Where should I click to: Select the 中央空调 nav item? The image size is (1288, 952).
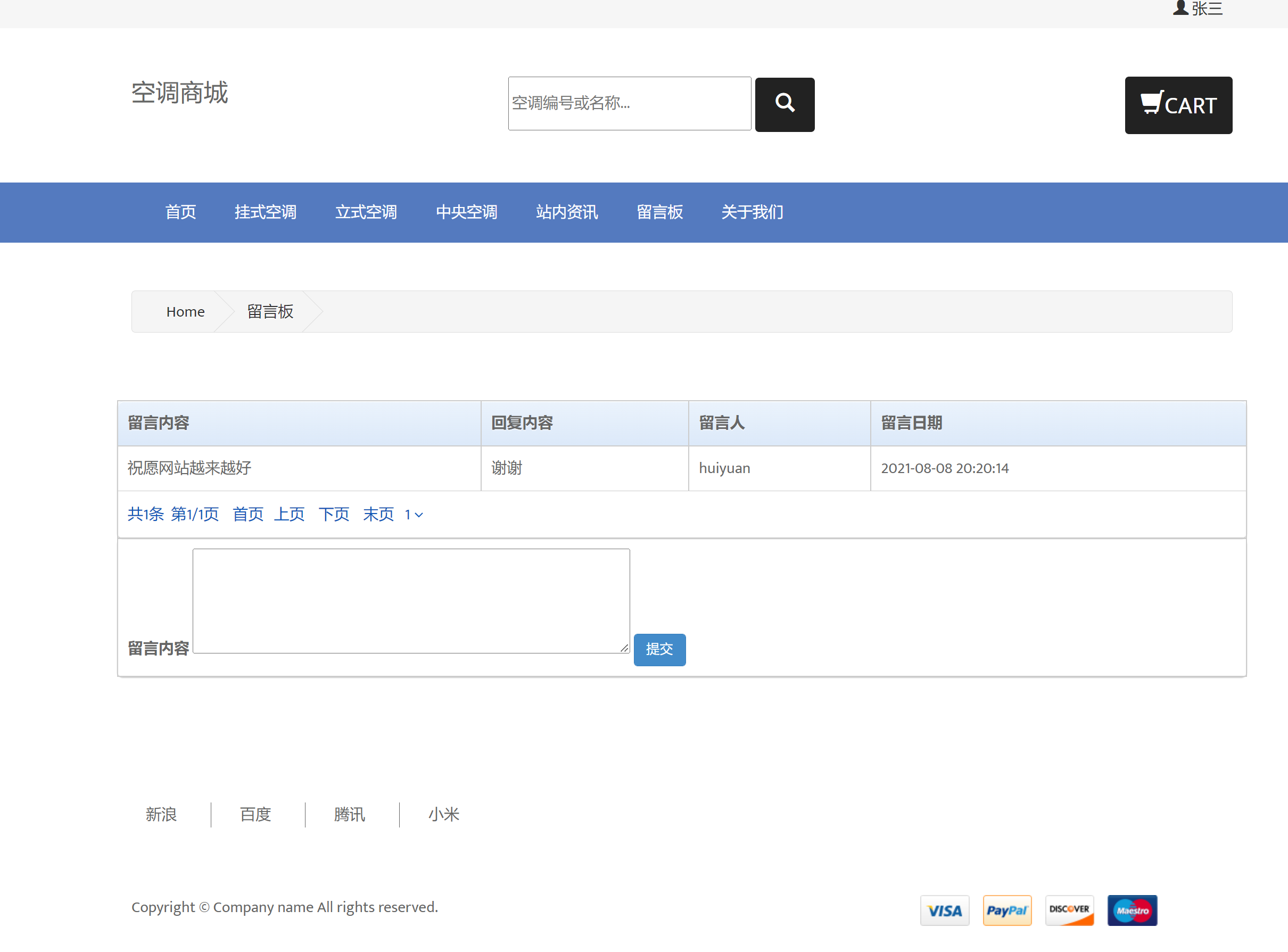click(467, 212)
